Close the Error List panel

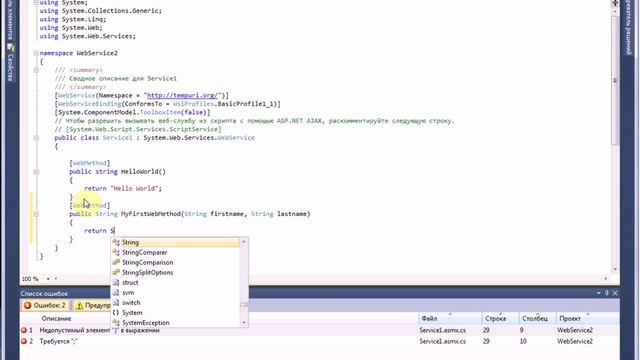(615, 293)
